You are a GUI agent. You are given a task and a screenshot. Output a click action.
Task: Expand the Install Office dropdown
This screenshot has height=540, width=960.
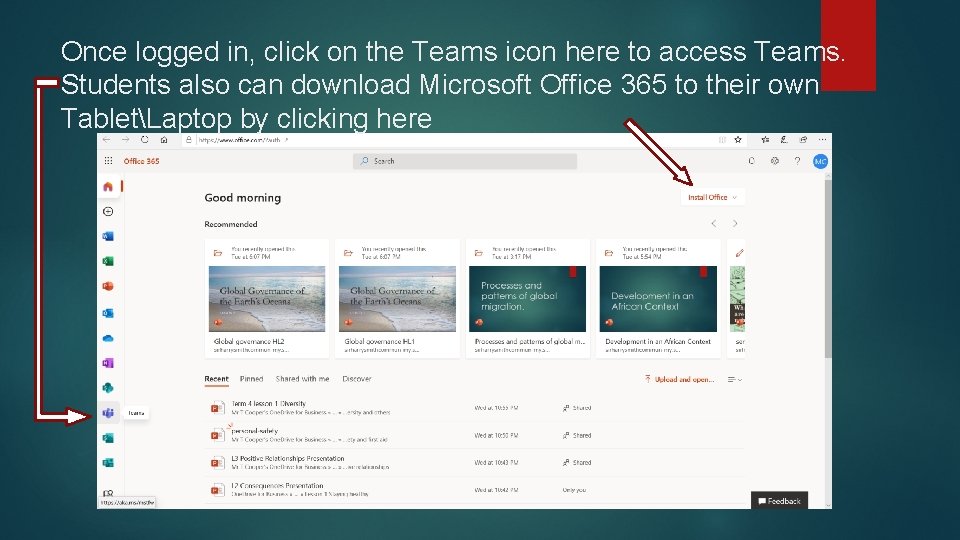712,197
